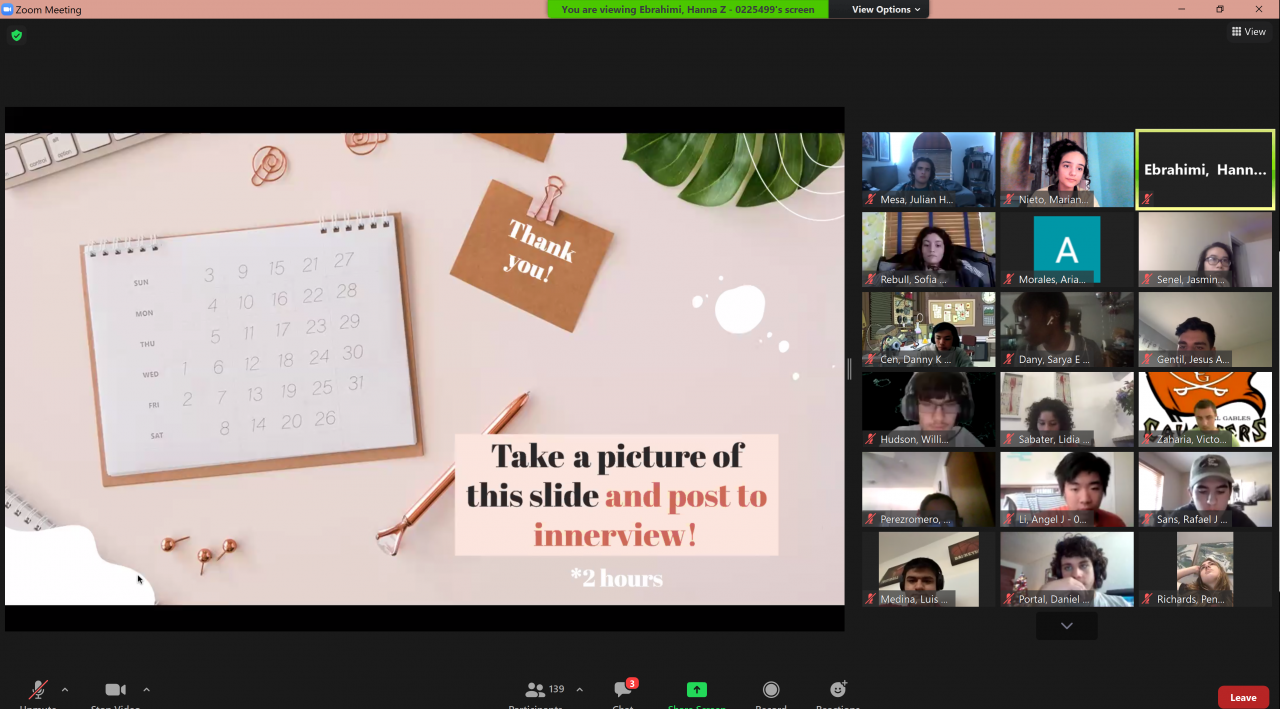Viewport: 1280px width, 709px height.
Task: Click the green encryption shield icon
Action: (x=17, y=35)
